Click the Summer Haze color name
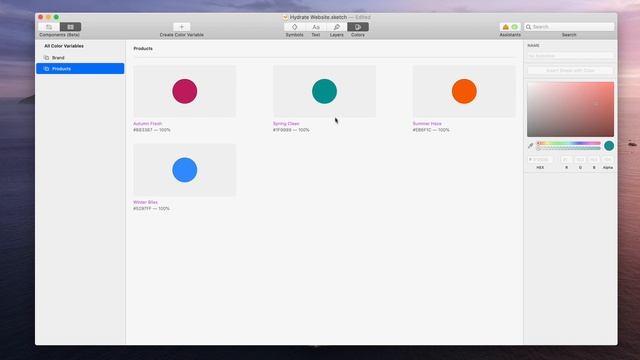640x360 pixels. pos(427,123)
